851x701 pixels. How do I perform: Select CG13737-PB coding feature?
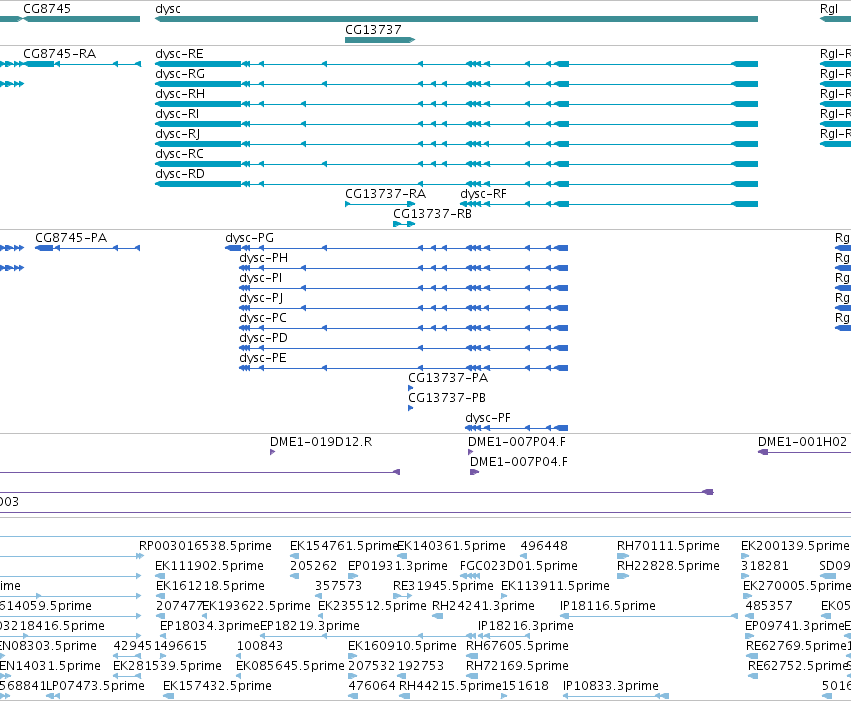411,408
